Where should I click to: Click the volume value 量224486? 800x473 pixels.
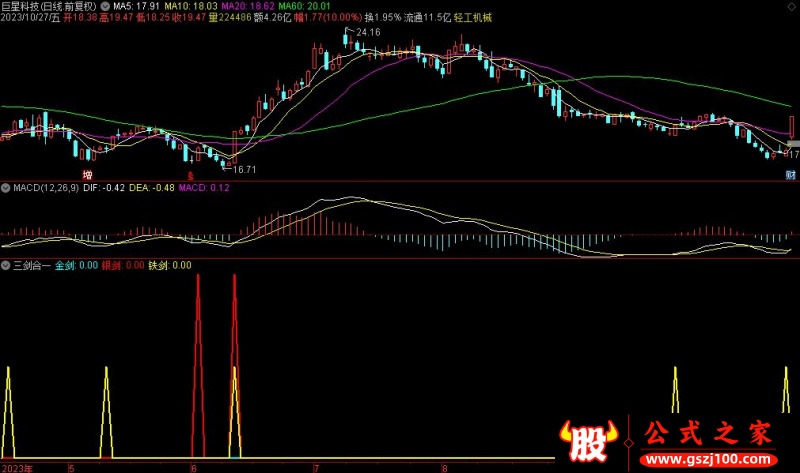click(x=230, y=18)
